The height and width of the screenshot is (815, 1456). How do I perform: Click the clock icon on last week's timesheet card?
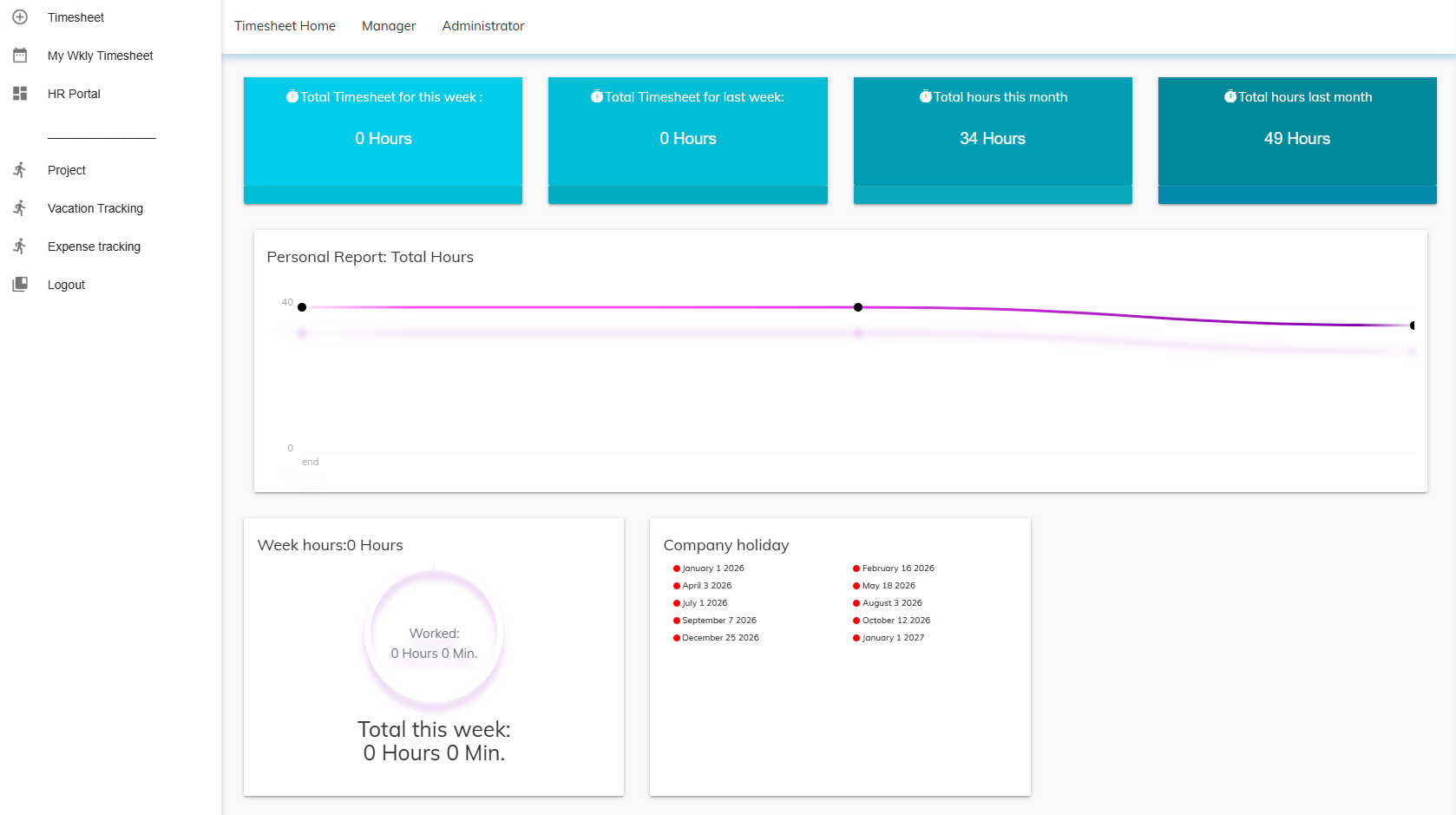[596, 97]
